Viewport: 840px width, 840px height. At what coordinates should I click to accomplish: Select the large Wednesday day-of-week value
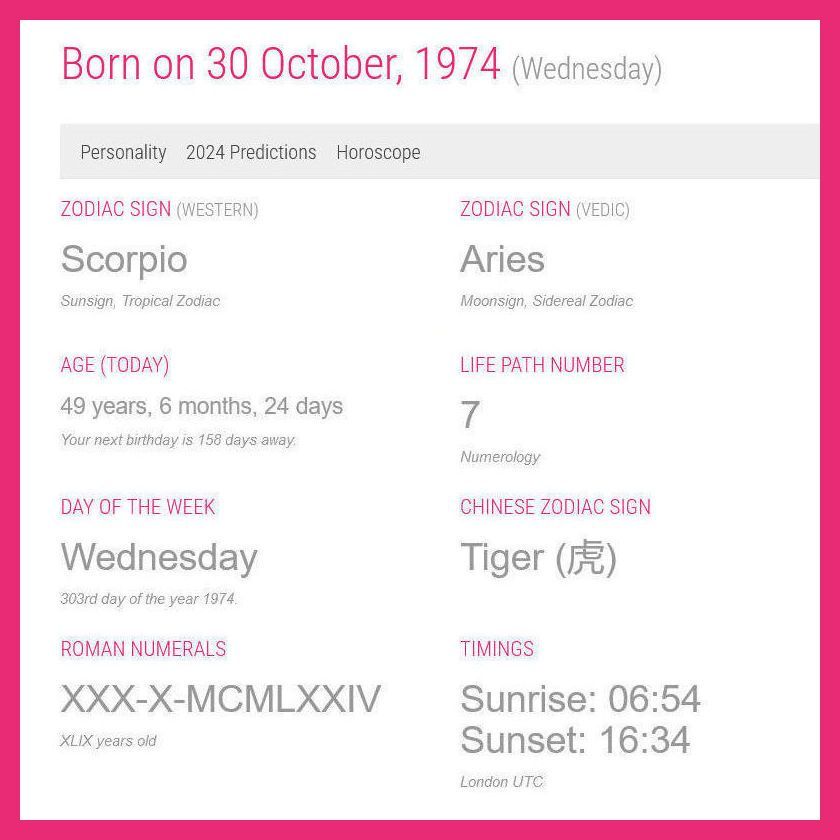[159, 558]
